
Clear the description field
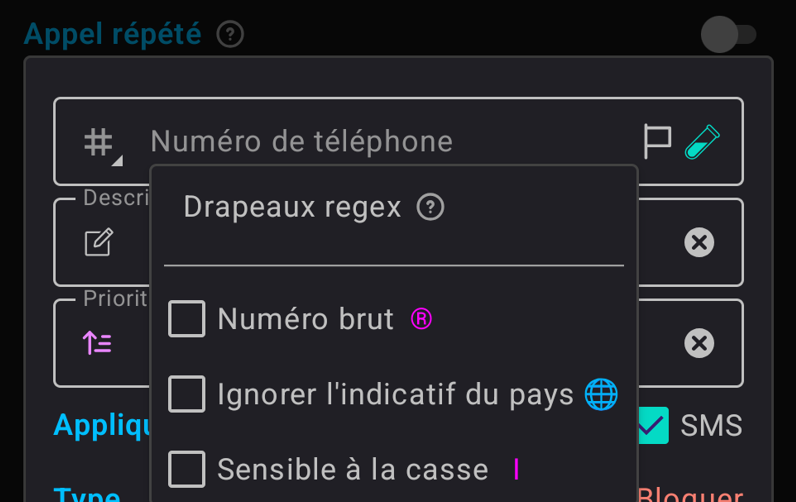pyautogui.click(x=699, y=242)
